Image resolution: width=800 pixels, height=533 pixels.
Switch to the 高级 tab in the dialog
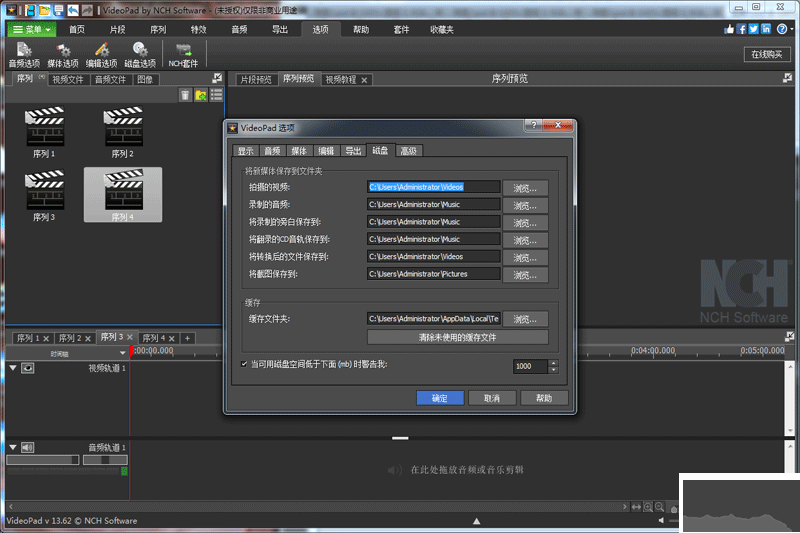coord(408,151)
